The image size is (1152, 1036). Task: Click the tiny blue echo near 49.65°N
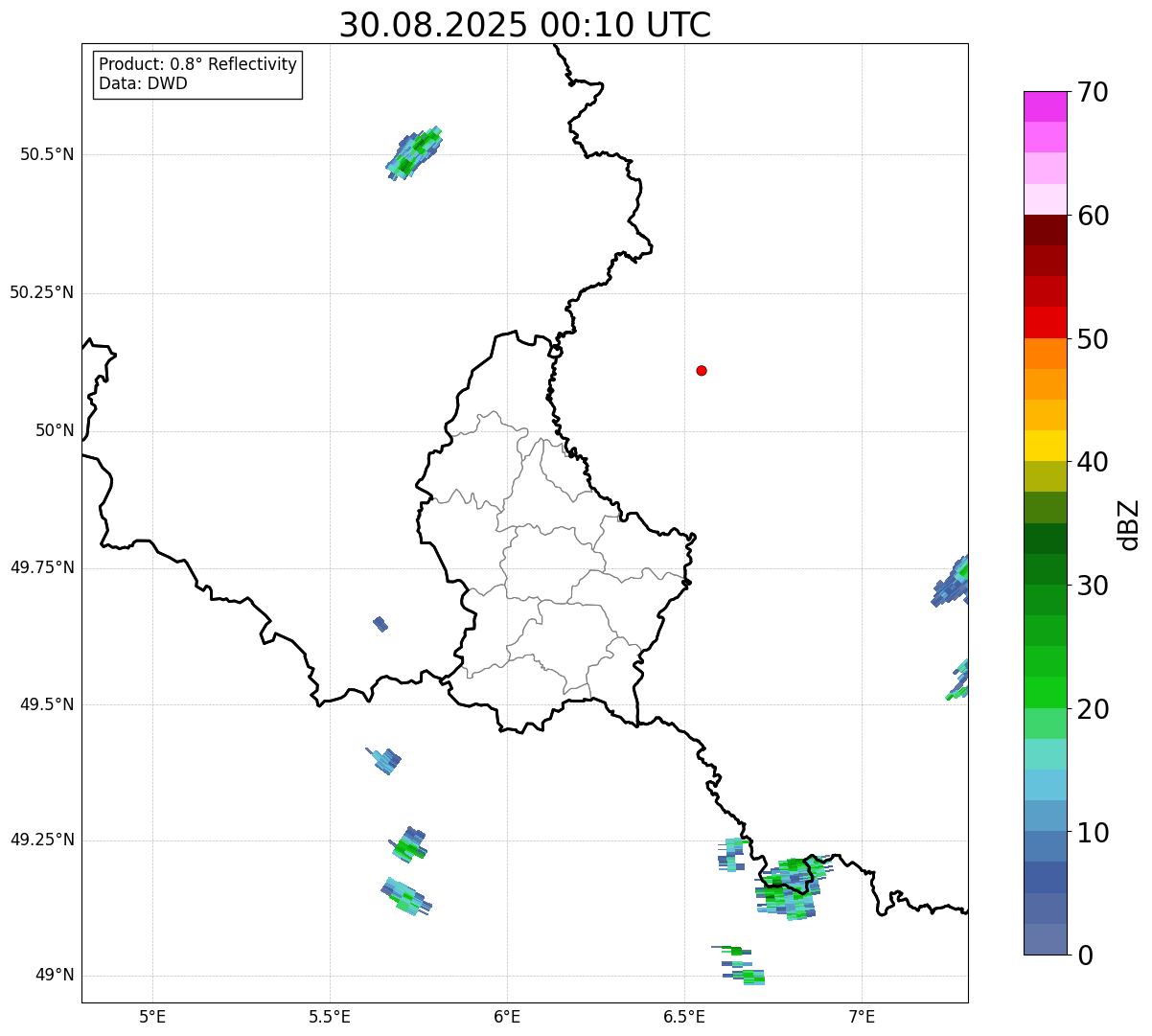coord(380,624)
